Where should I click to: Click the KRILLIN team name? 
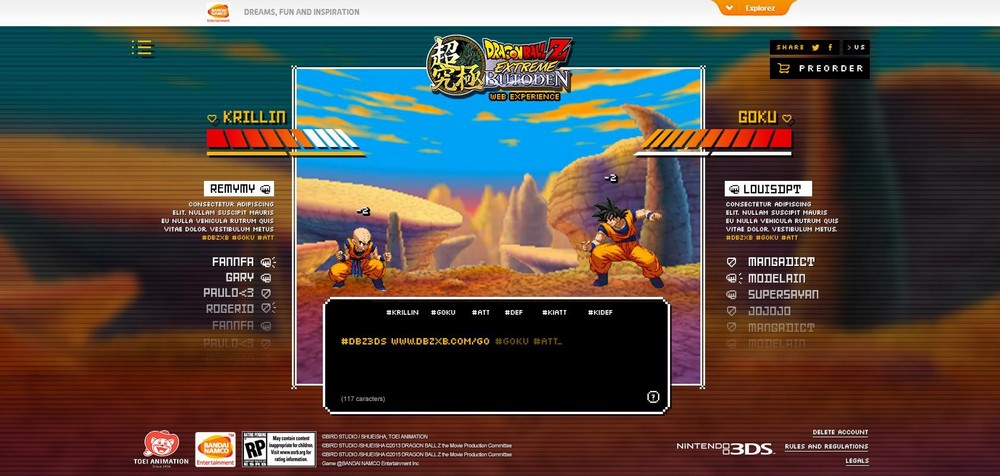pos(254,117)
